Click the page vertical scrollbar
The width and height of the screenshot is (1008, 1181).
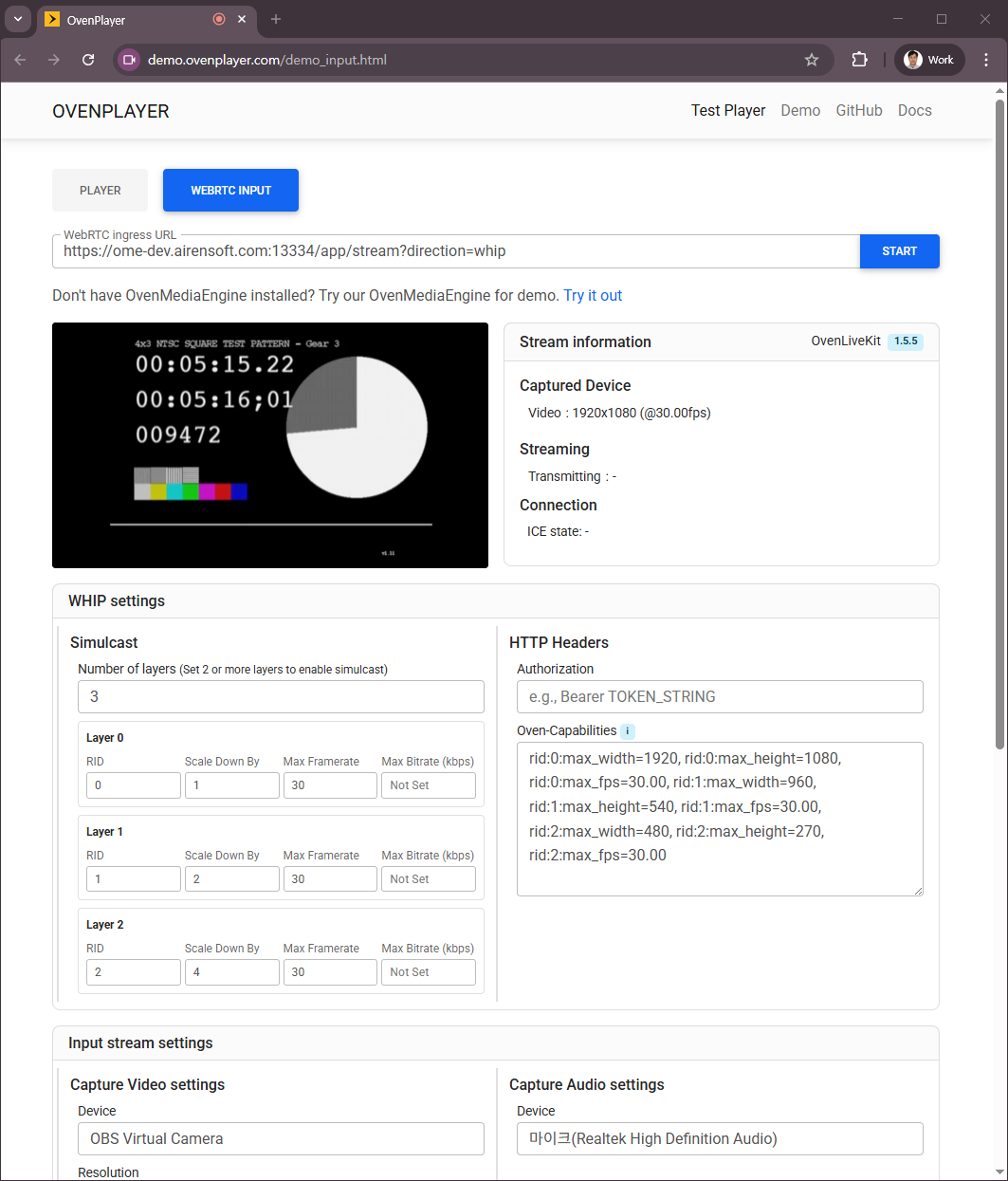tap(999, 422)
